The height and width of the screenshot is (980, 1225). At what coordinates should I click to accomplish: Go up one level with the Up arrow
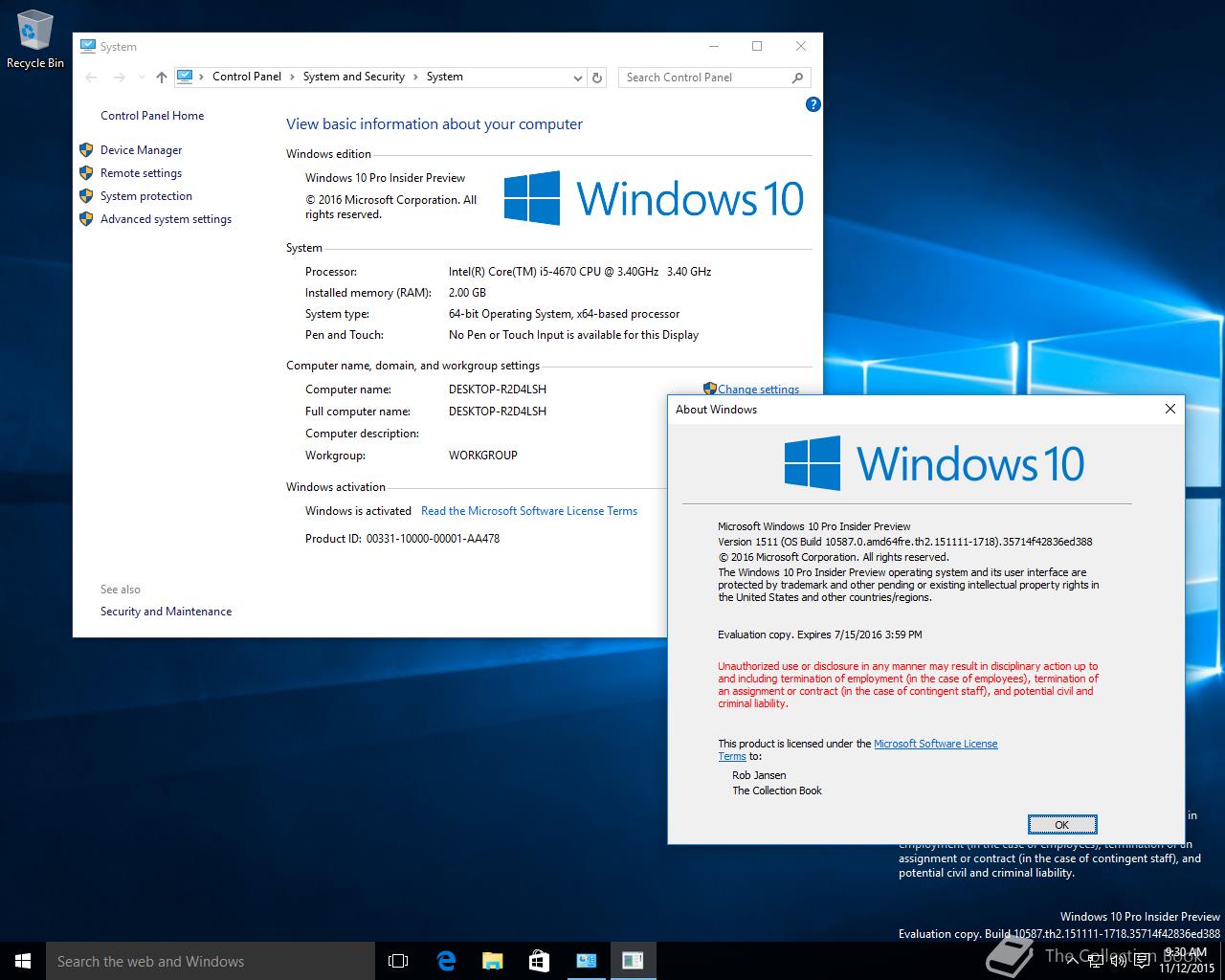[x=161, y=78]
